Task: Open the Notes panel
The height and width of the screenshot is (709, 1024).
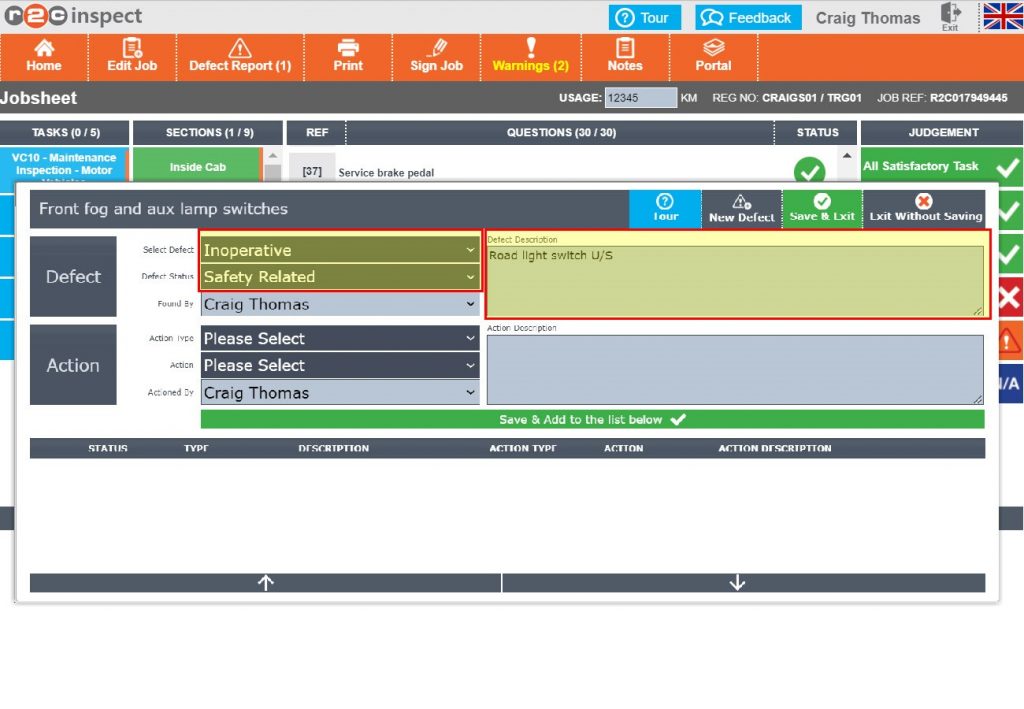Action: pos(625,57)
